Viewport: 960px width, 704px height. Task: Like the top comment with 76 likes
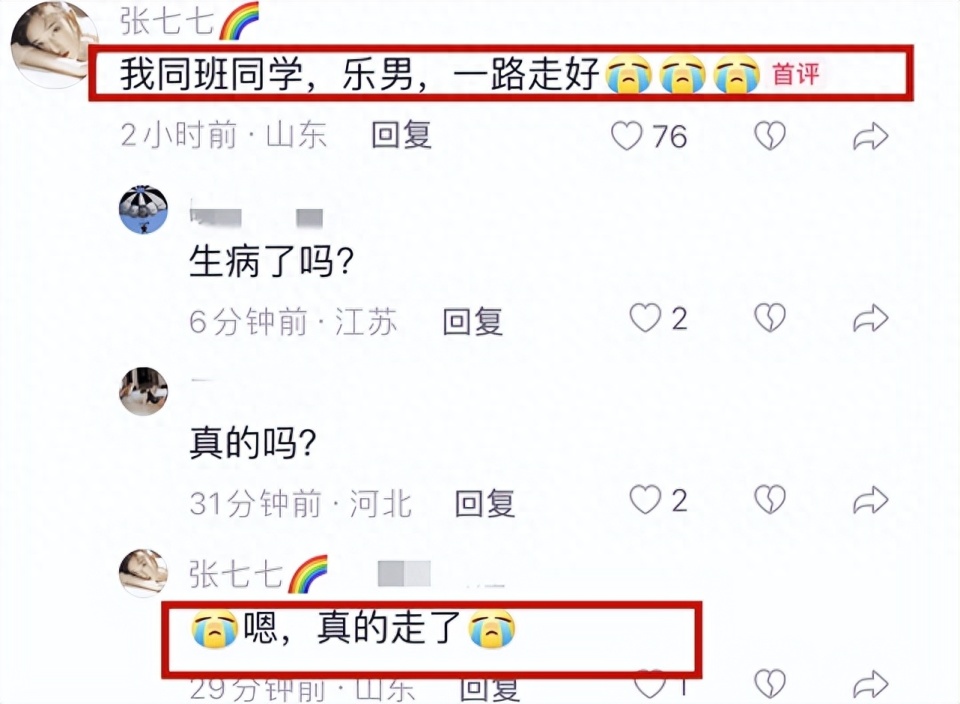click(x=627, y=136)
